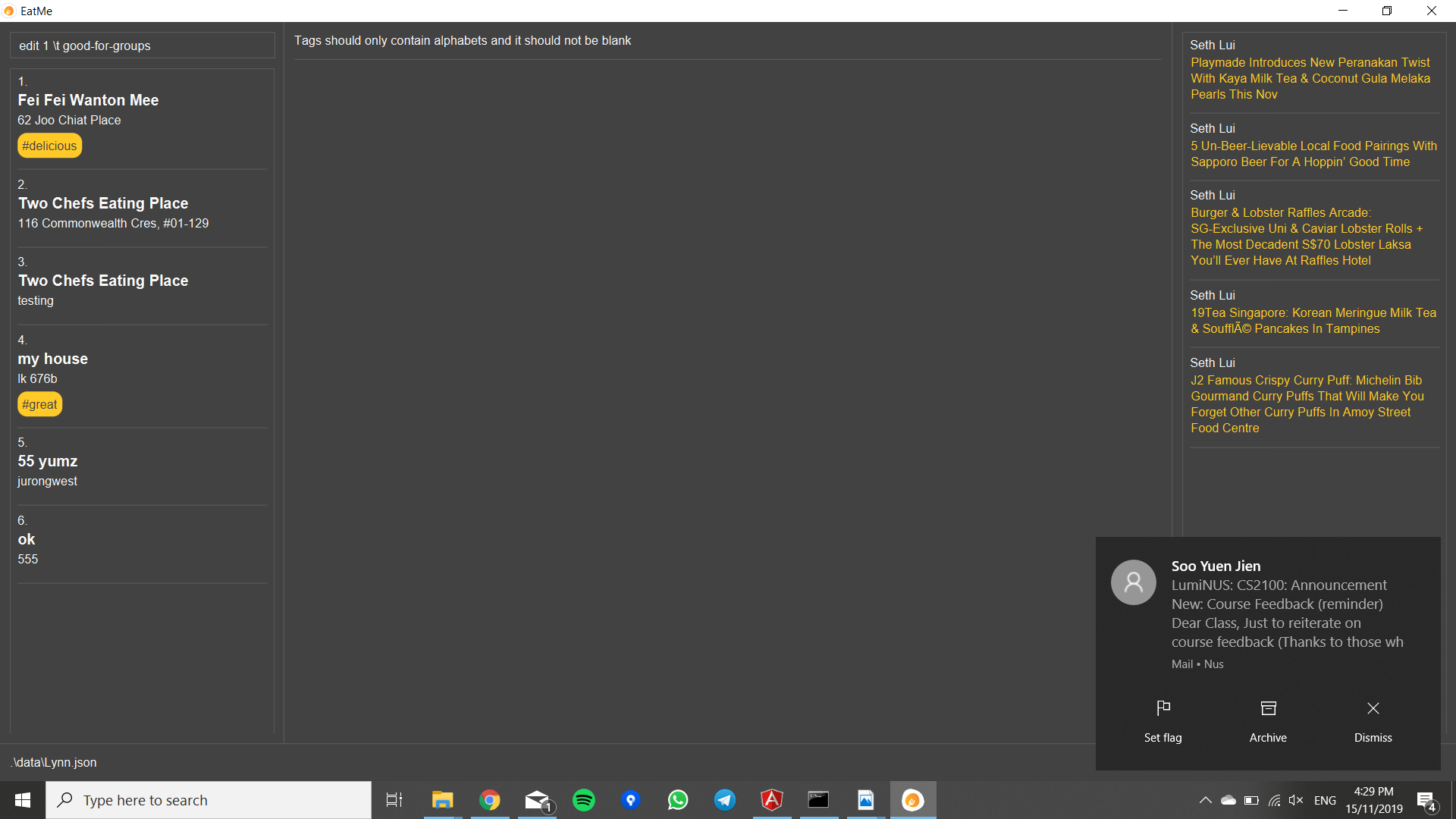
Task: Click the taskbar search box
Action: coord(209,800)
